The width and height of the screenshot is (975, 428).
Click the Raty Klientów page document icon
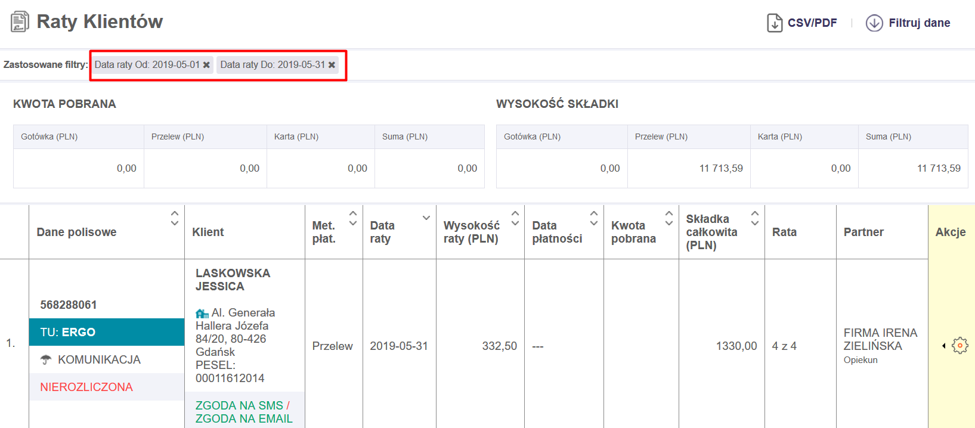[x=19, y=22]
